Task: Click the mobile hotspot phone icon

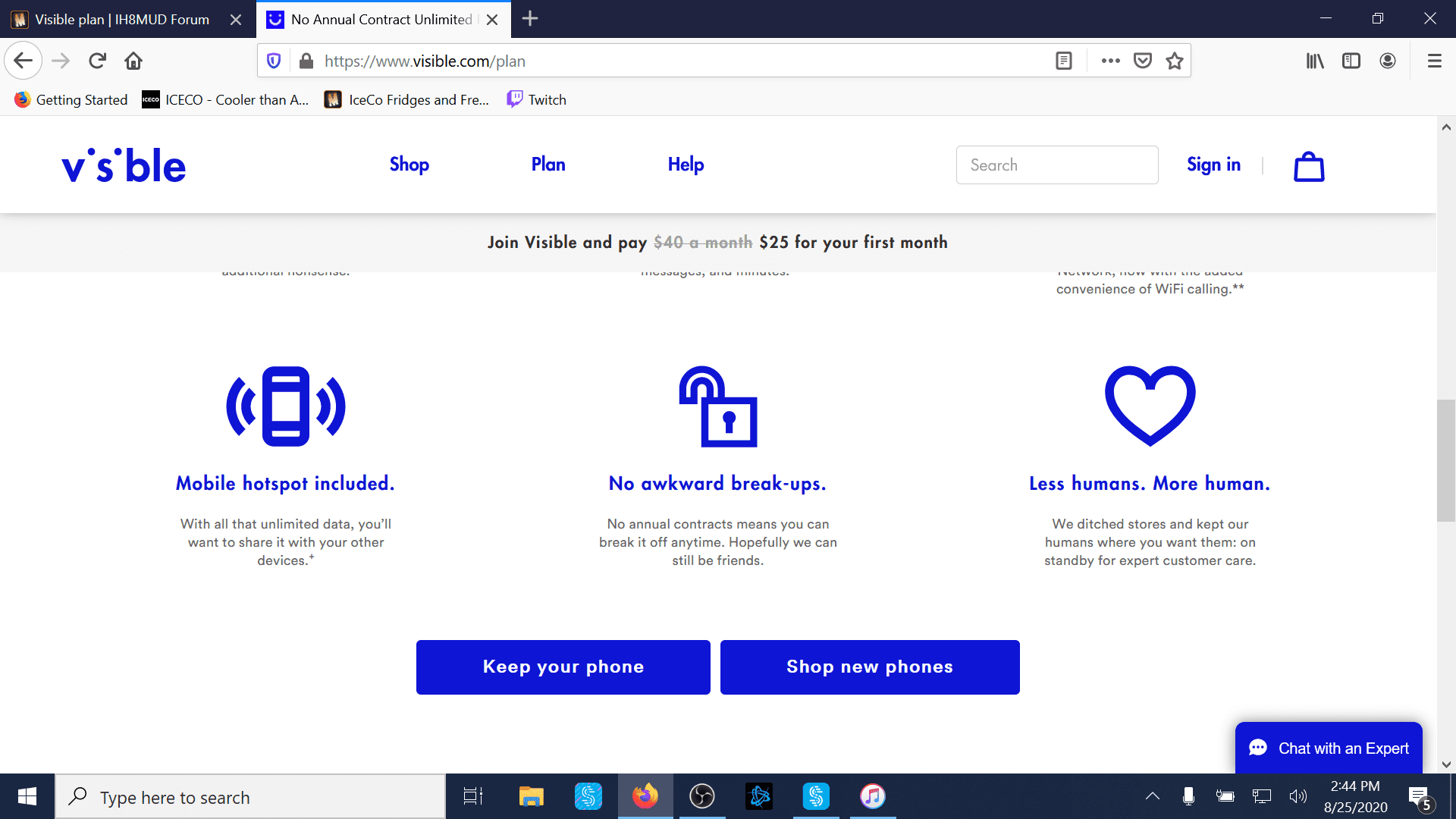Action: coord(286,406)
